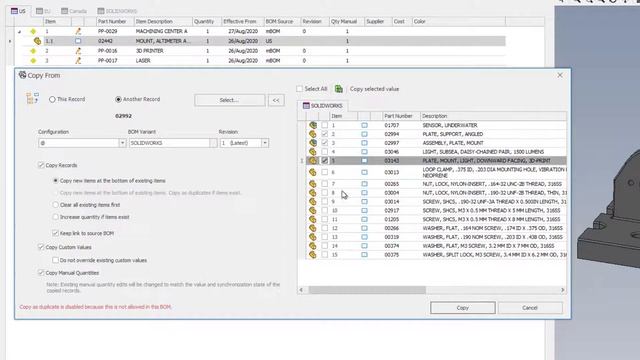Choose Increase quantity if items exist
This screenshot has width=640, height=360.
56,217
